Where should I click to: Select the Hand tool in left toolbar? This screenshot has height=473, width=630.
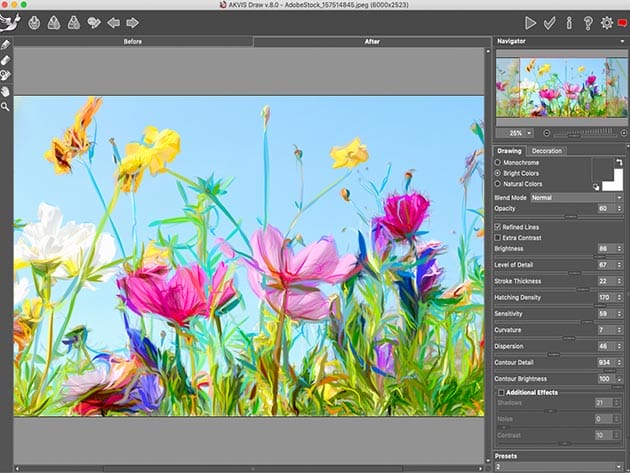coord(6,89)
